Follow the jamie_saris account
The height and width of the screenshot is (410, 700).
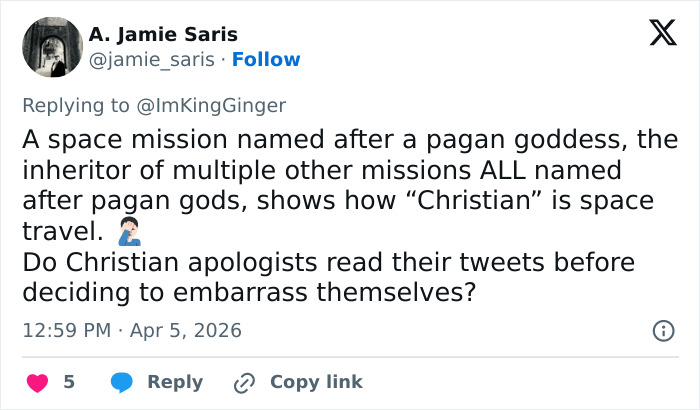click(x=266, y=60)
